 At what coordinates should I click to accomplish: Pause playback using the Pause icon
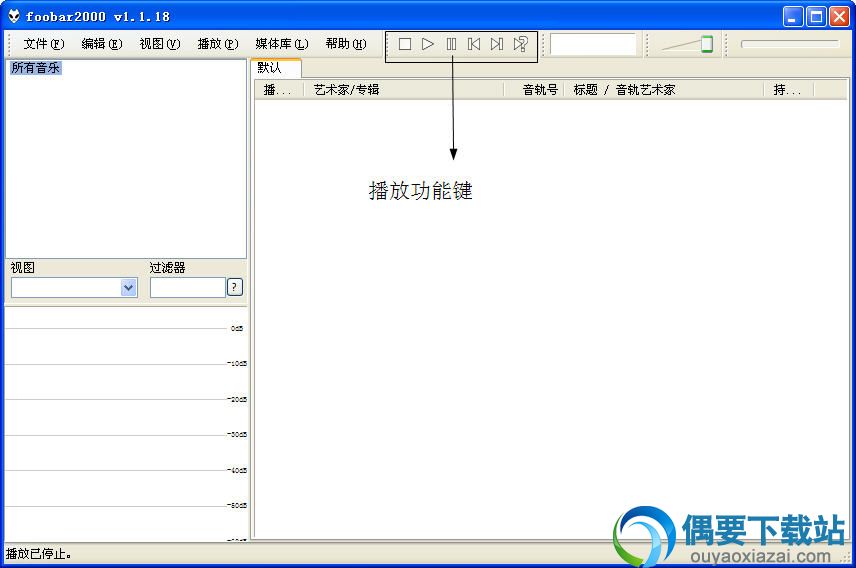point(451,44)
